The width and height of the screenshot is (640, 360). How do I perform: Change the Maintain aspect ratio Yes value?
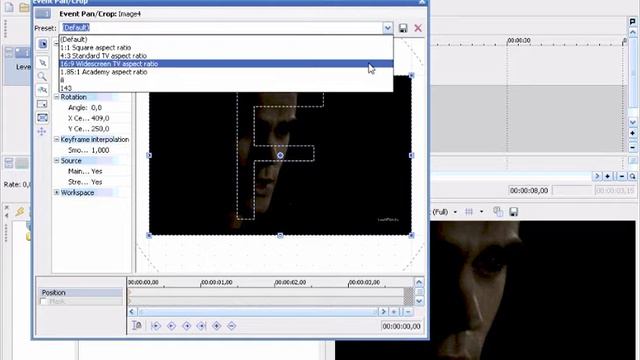tap(97, 171)
